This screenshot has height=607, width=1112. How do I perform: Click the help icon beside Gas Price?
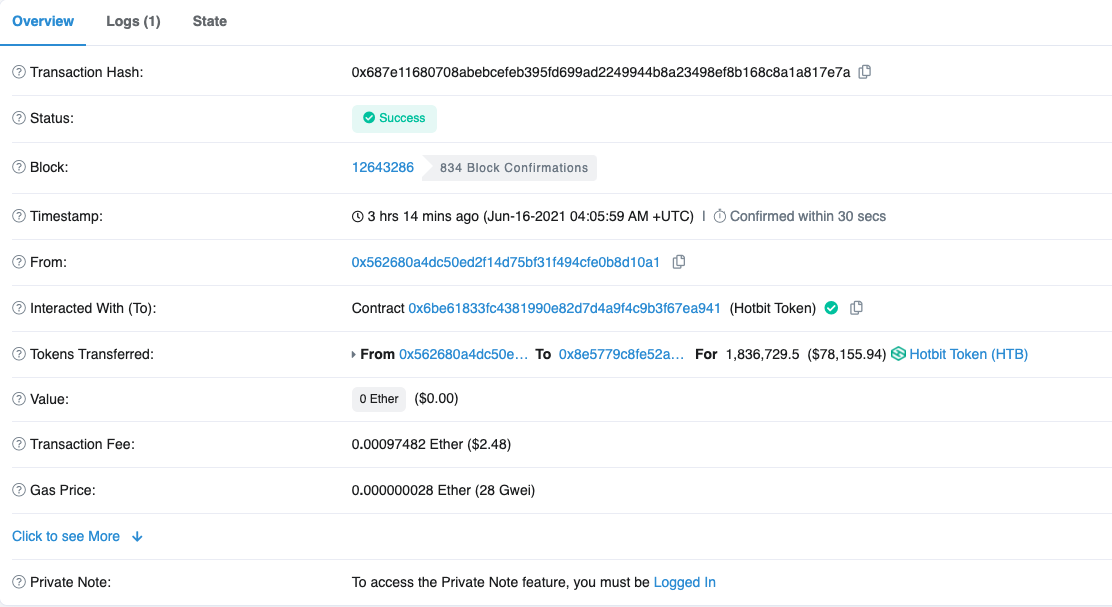click(x=19, y=490)
